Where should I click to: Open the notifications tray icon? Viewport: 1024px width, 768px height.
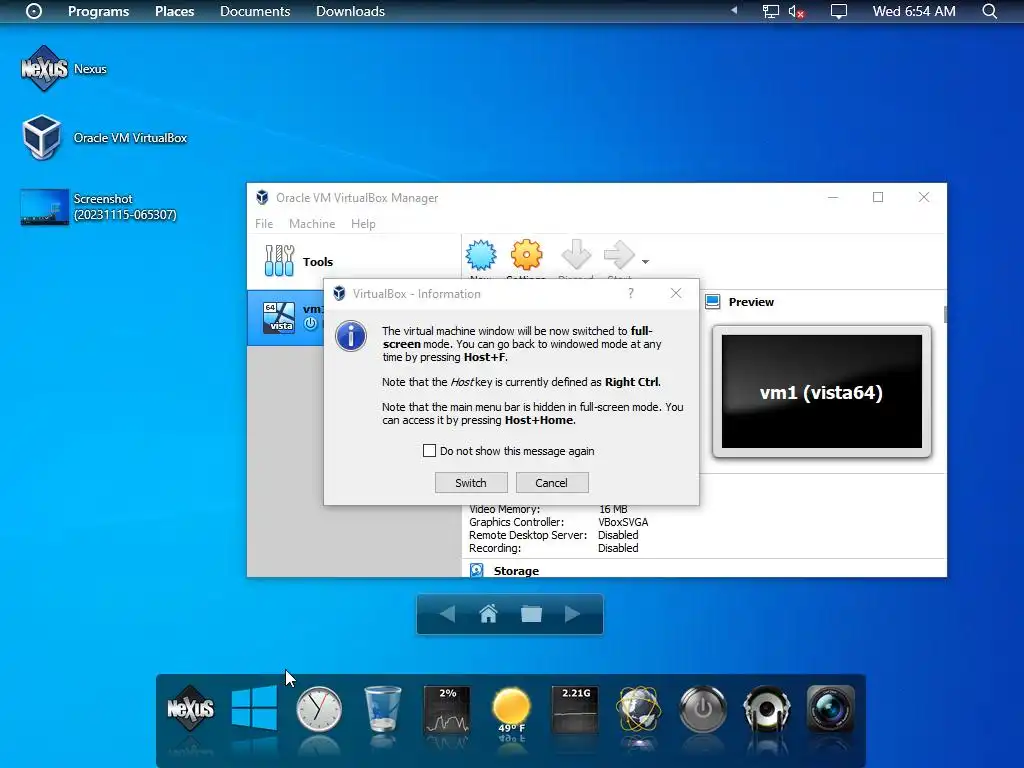pyautogui.click(x=839, y=11)
